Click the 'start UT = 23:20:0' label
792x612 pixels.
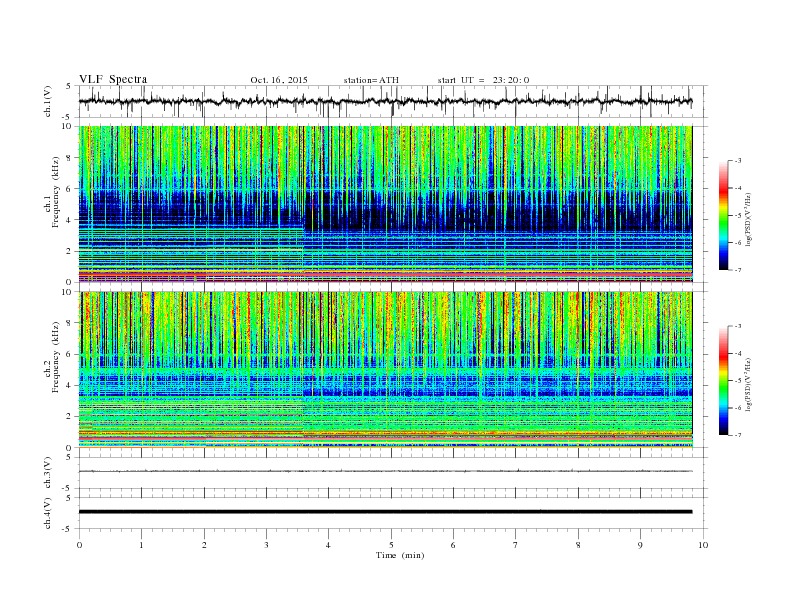pos(483,80)
